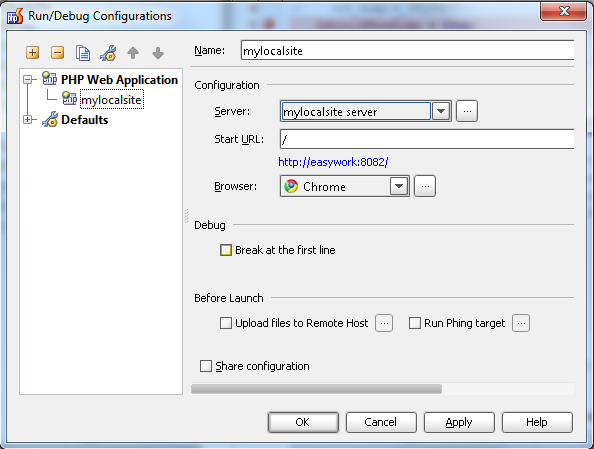
Task: Collapse the PHP Web Application tree node
Action: pyautogui.click(x=27, y=79)
